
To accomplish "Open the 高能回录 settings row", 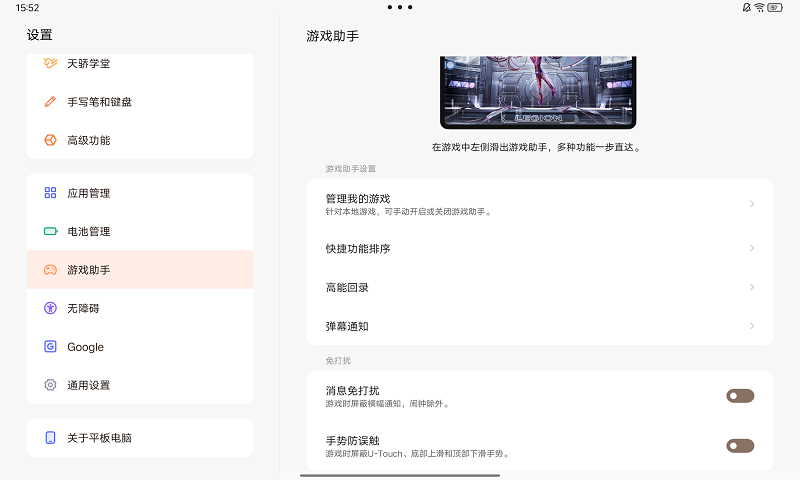I will [x=538, y=287].
